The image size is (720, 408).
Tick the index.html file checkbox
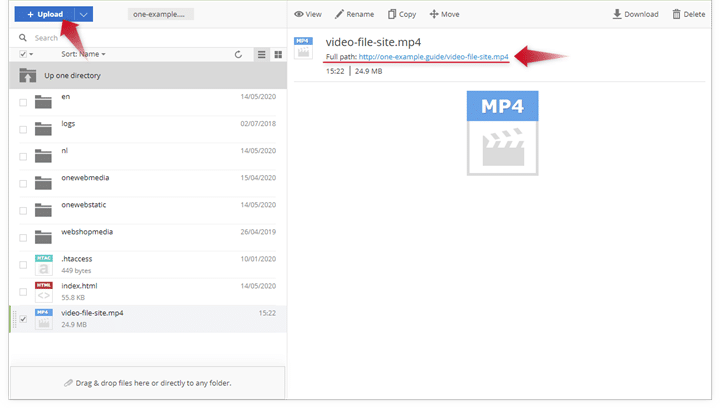[x=23, y=292]
